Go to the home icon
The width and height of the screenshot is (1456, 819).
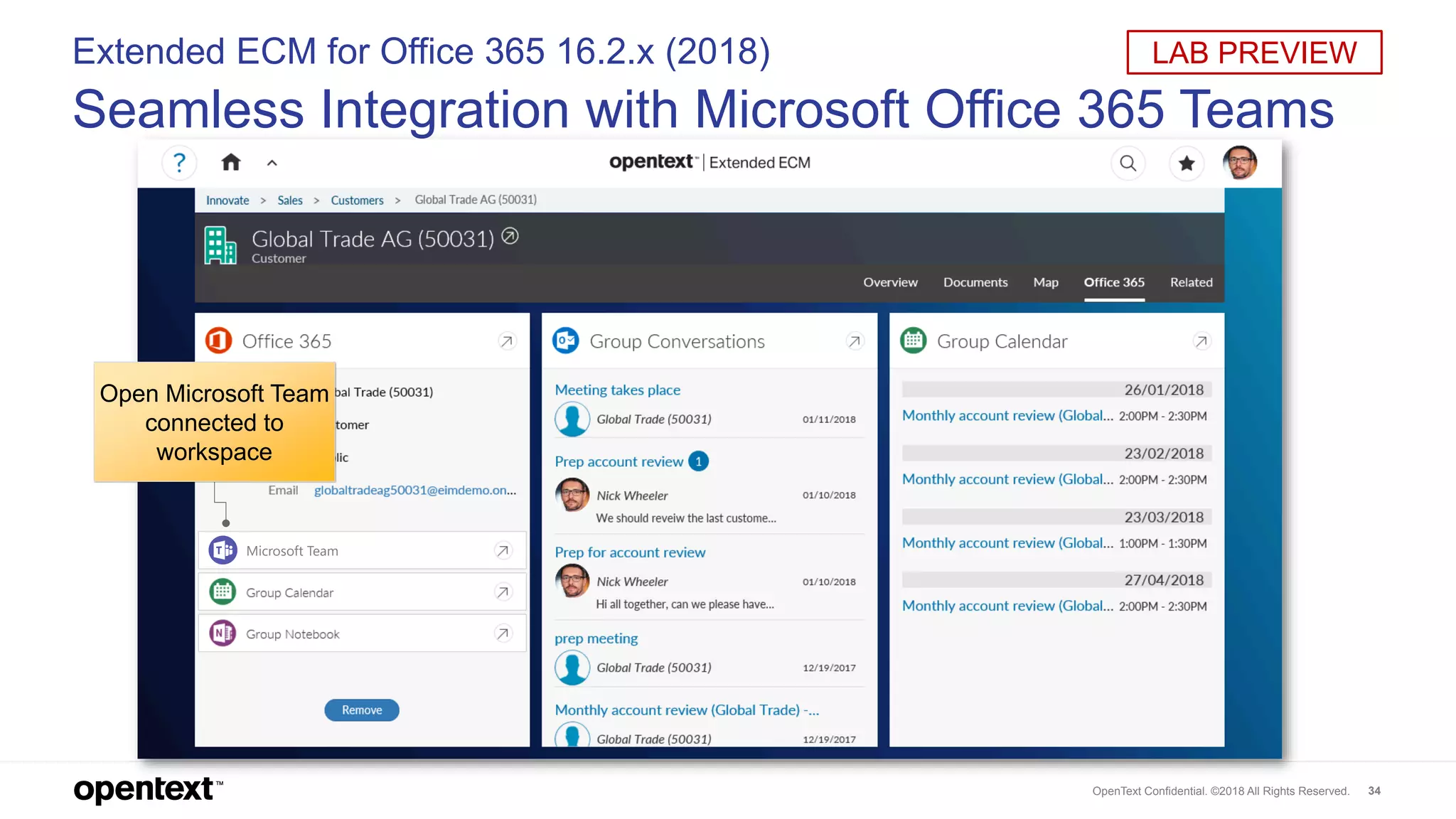coord(231,163)
